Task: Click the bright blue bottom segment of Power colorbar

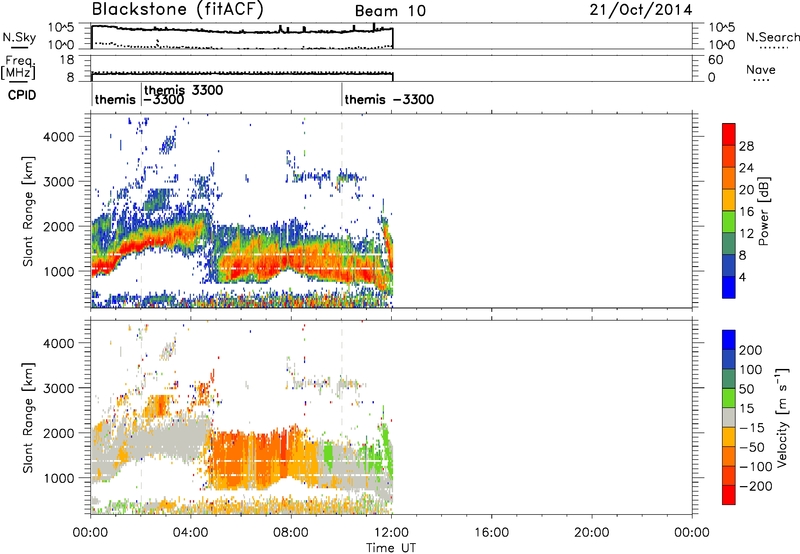Action: click(x=729, y=287)
